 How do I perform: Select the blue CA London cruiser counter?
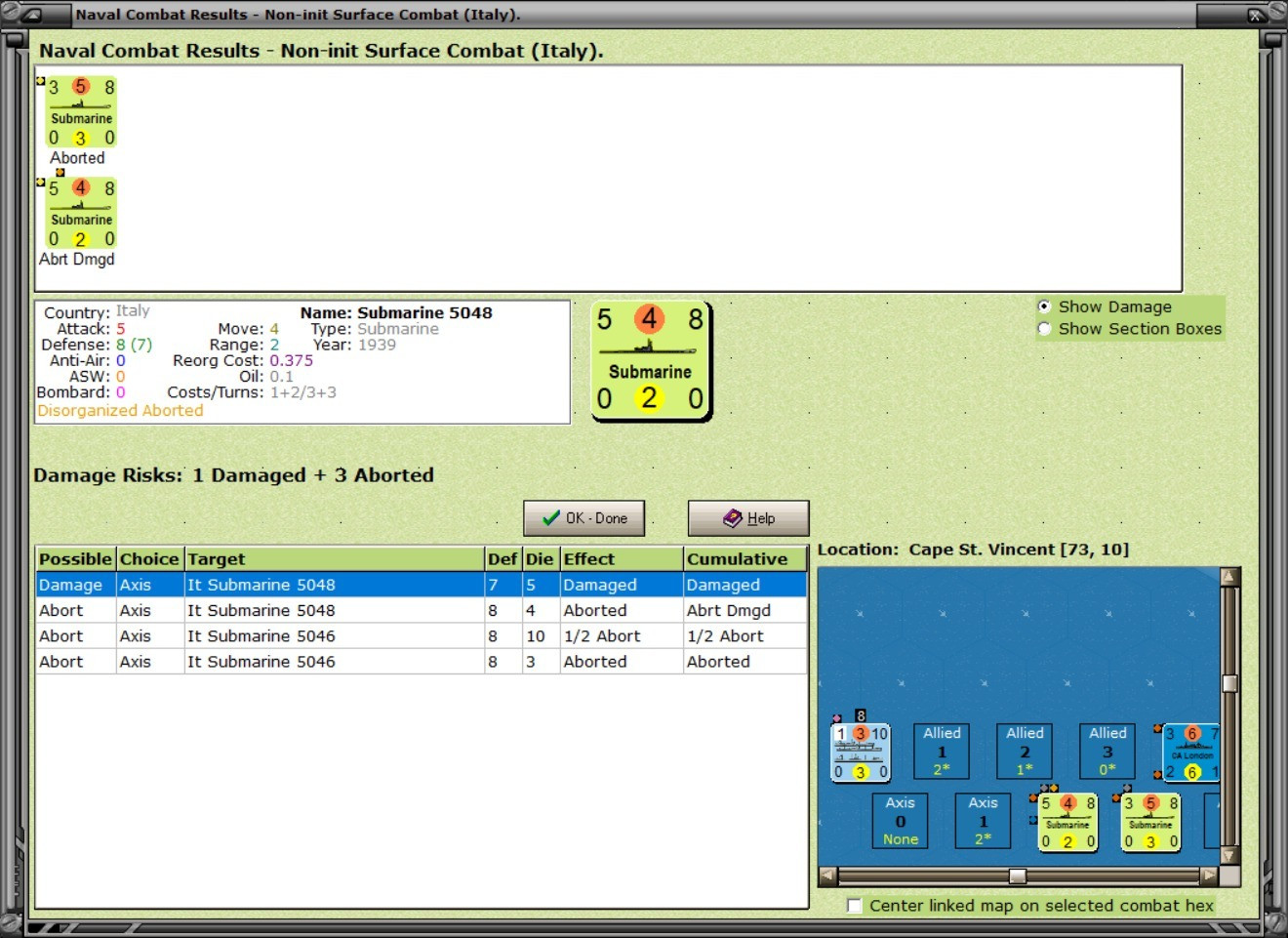click(1191, 753)
